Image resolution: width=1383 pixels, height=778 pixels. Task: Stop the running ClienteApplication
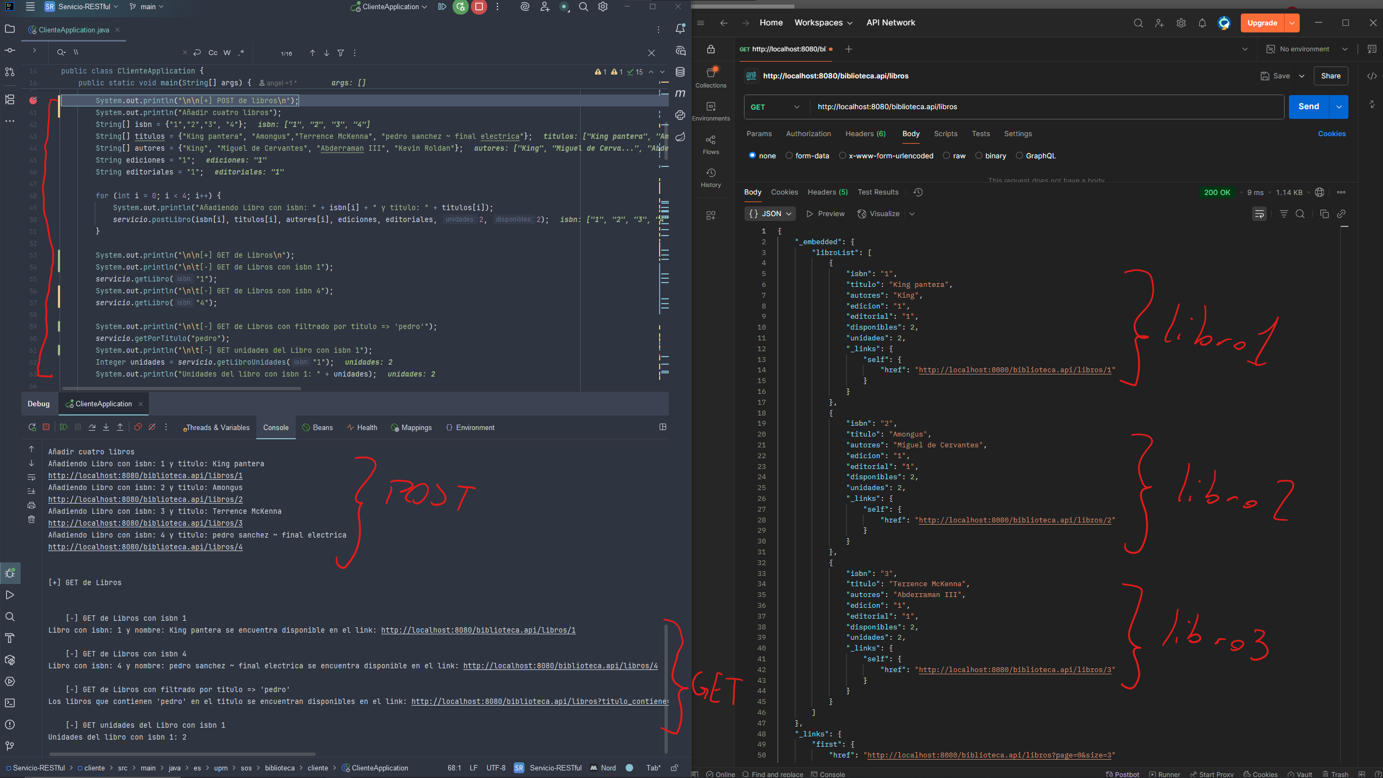point(479,7)
